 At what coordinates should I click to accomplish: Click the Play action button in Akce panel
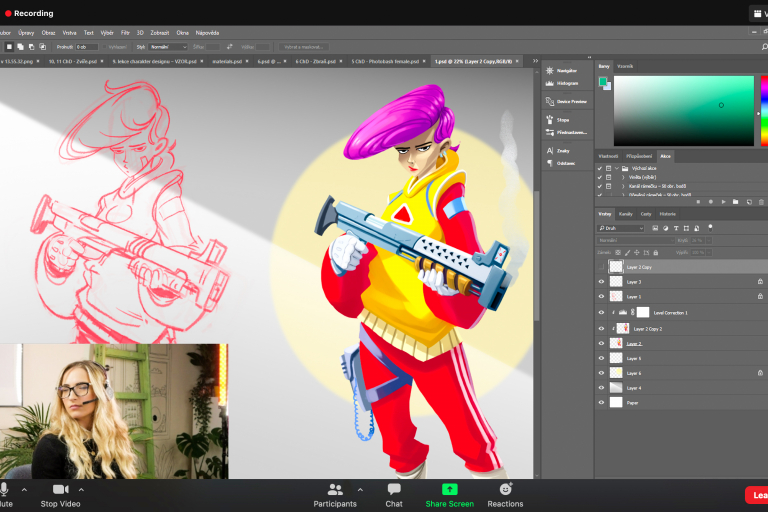coord(723,201)
